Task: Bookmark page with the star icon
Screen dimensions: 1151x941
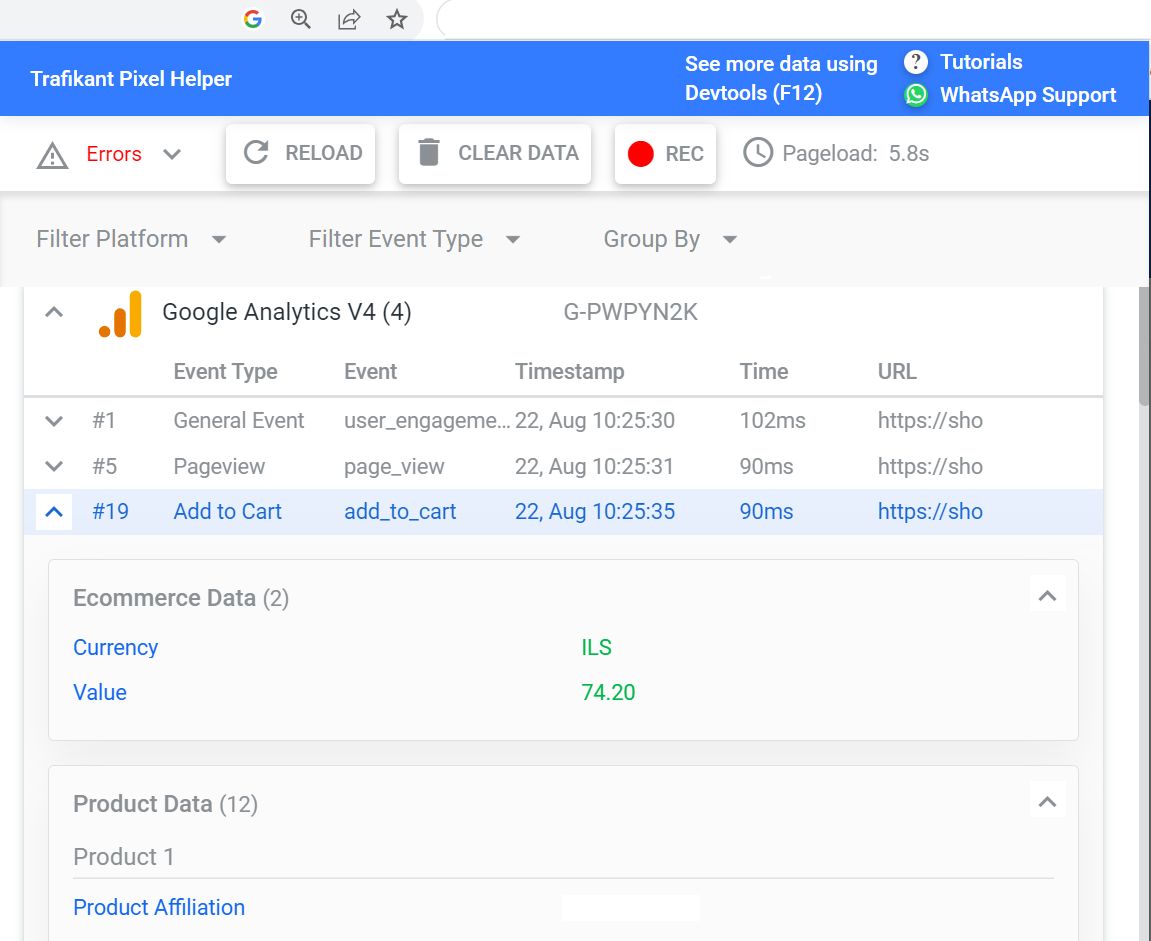Action: 397,19
